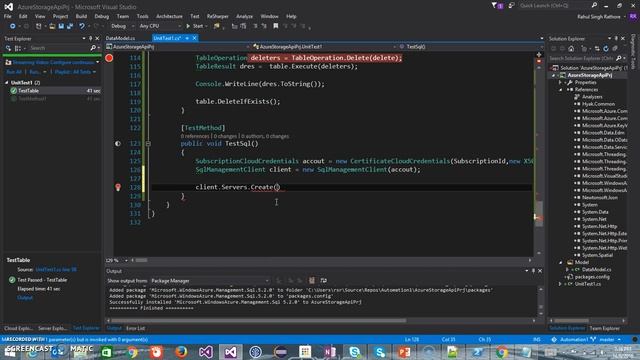Open the Architecture menu

point(169,16)
